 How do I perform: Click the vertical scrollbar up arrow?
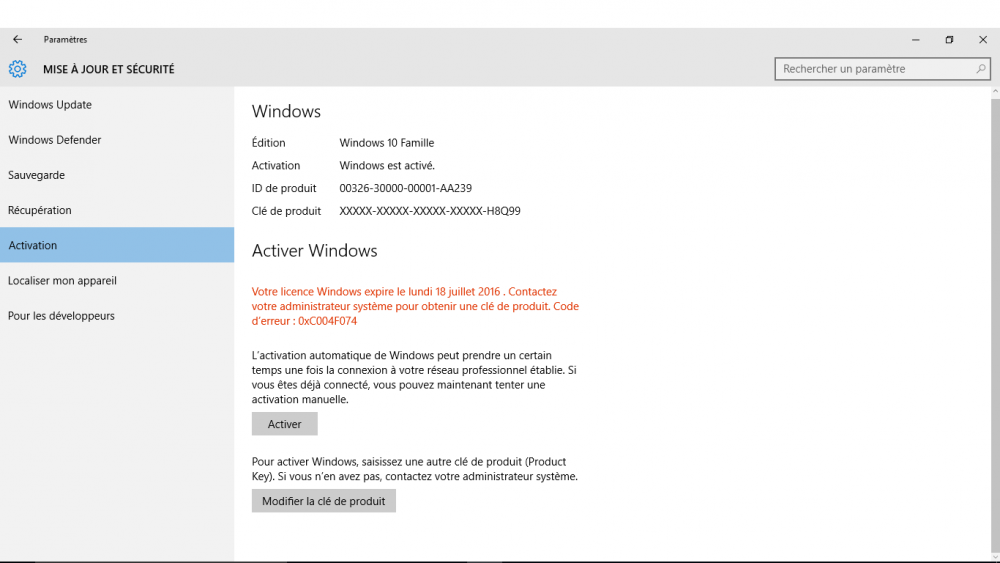(995, 92)
